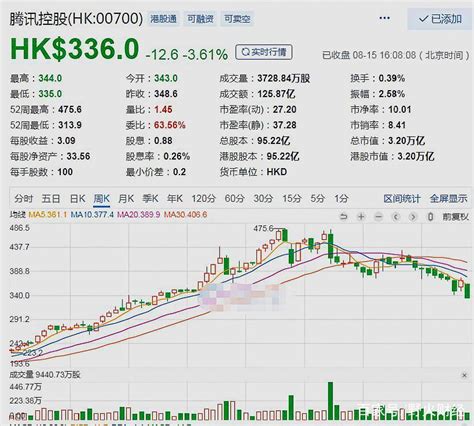This screenshot has height=426, width=474.
Task: Close the volume panel with X
Action: pyautogui.click(x=464, y=376)
